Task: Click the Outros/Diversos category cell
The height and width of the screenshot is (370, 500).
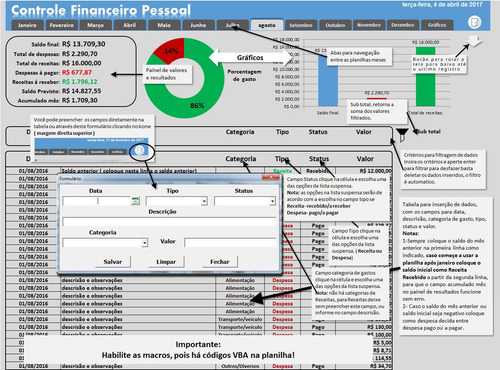Action: [240, 366]
